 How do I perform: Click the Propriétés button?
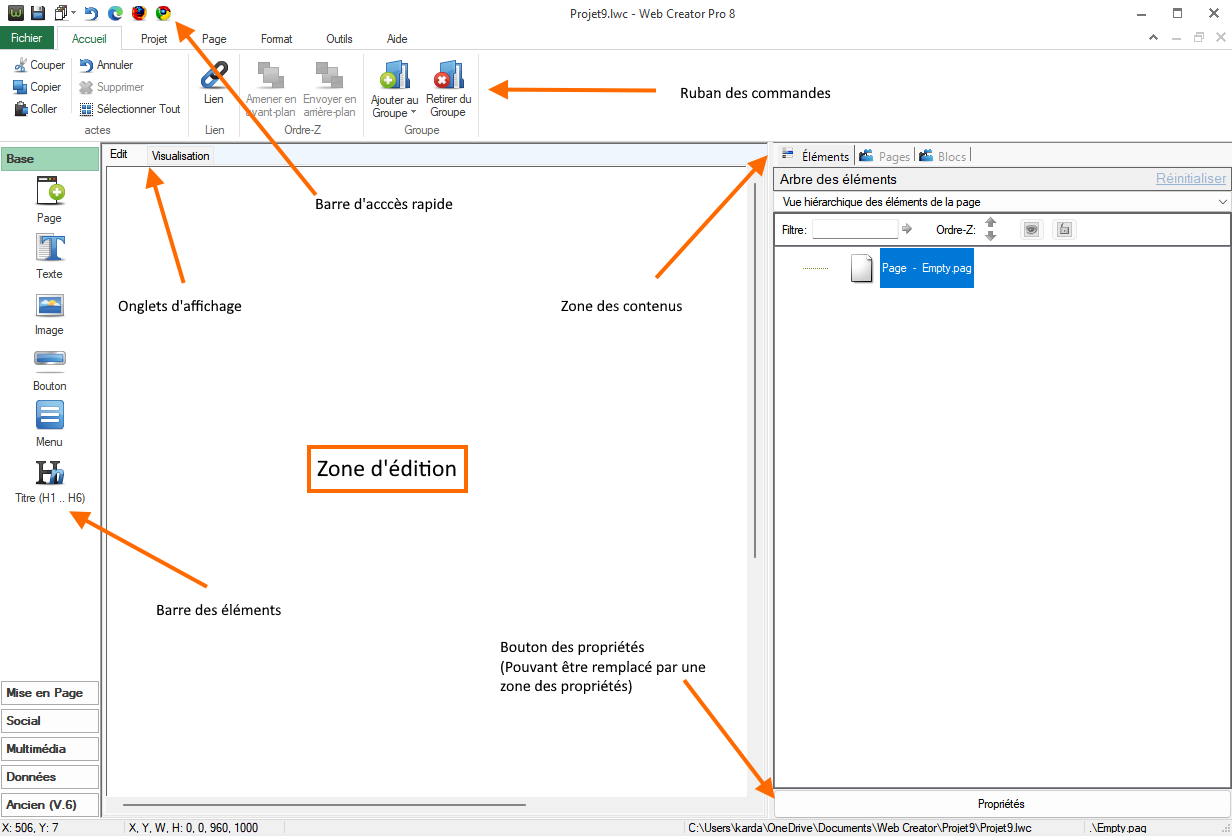(1001, 804)
